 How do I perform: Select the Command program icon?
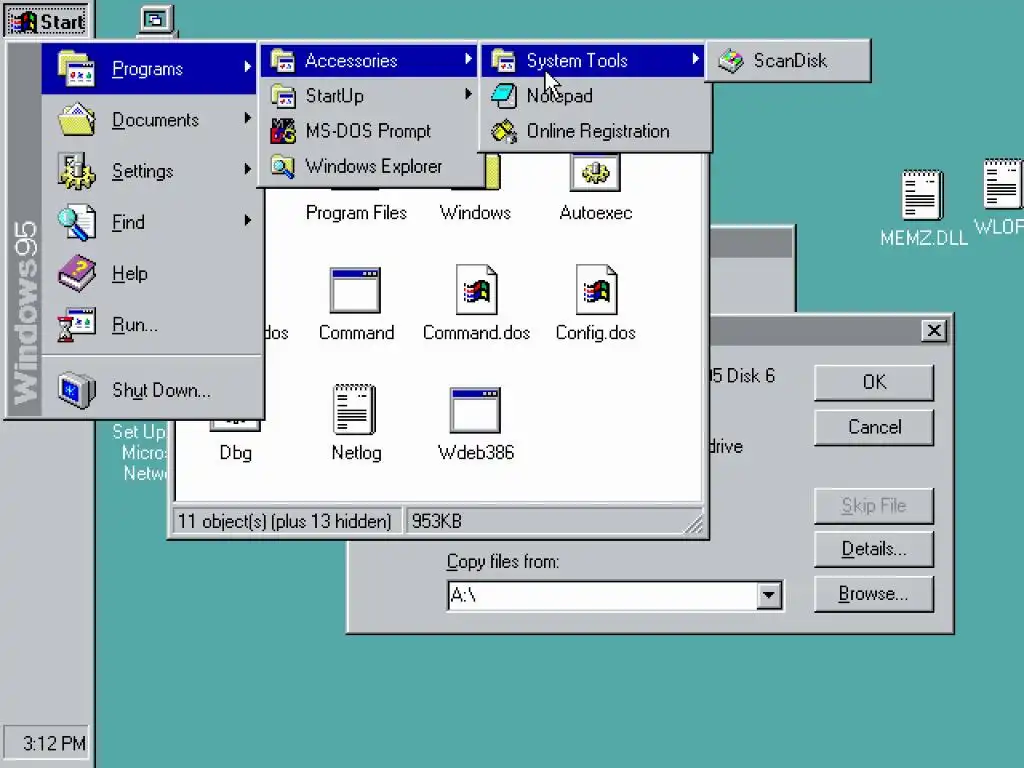(x=355, y=291)
